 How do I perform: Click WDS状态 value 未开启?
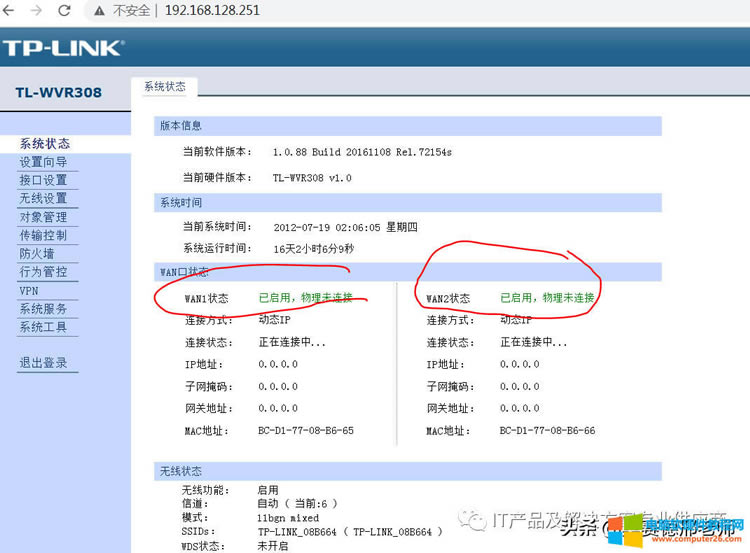pyautogui.click(x=273, y=546)
